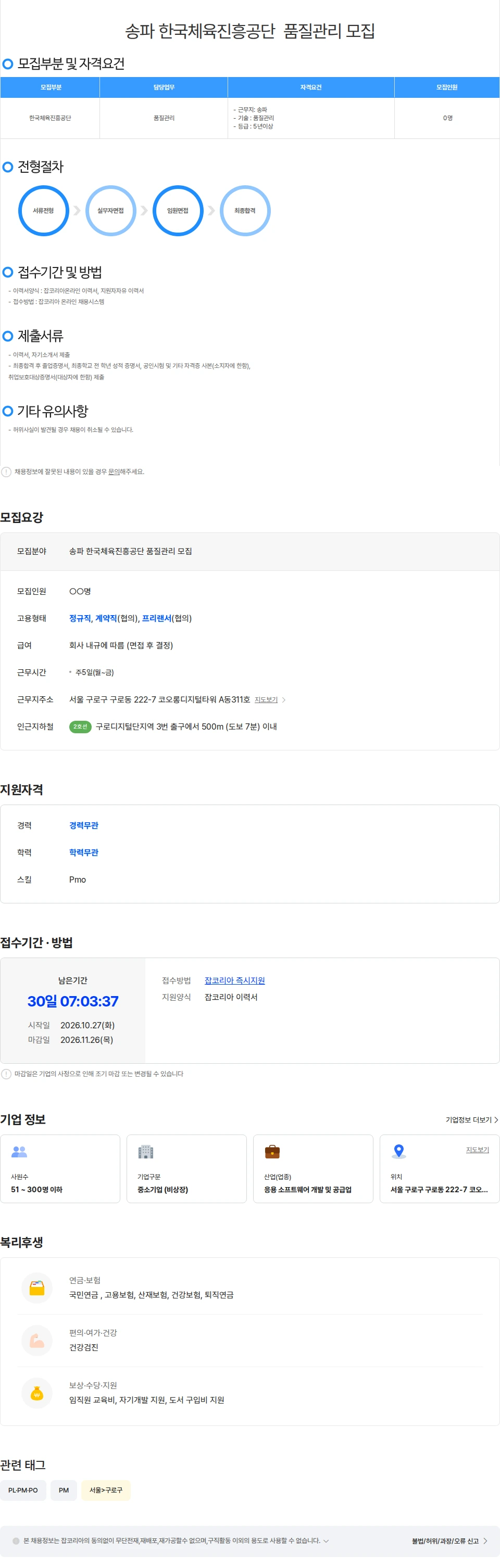Click the remaining time 30일 countdown

click(73, 1001)
